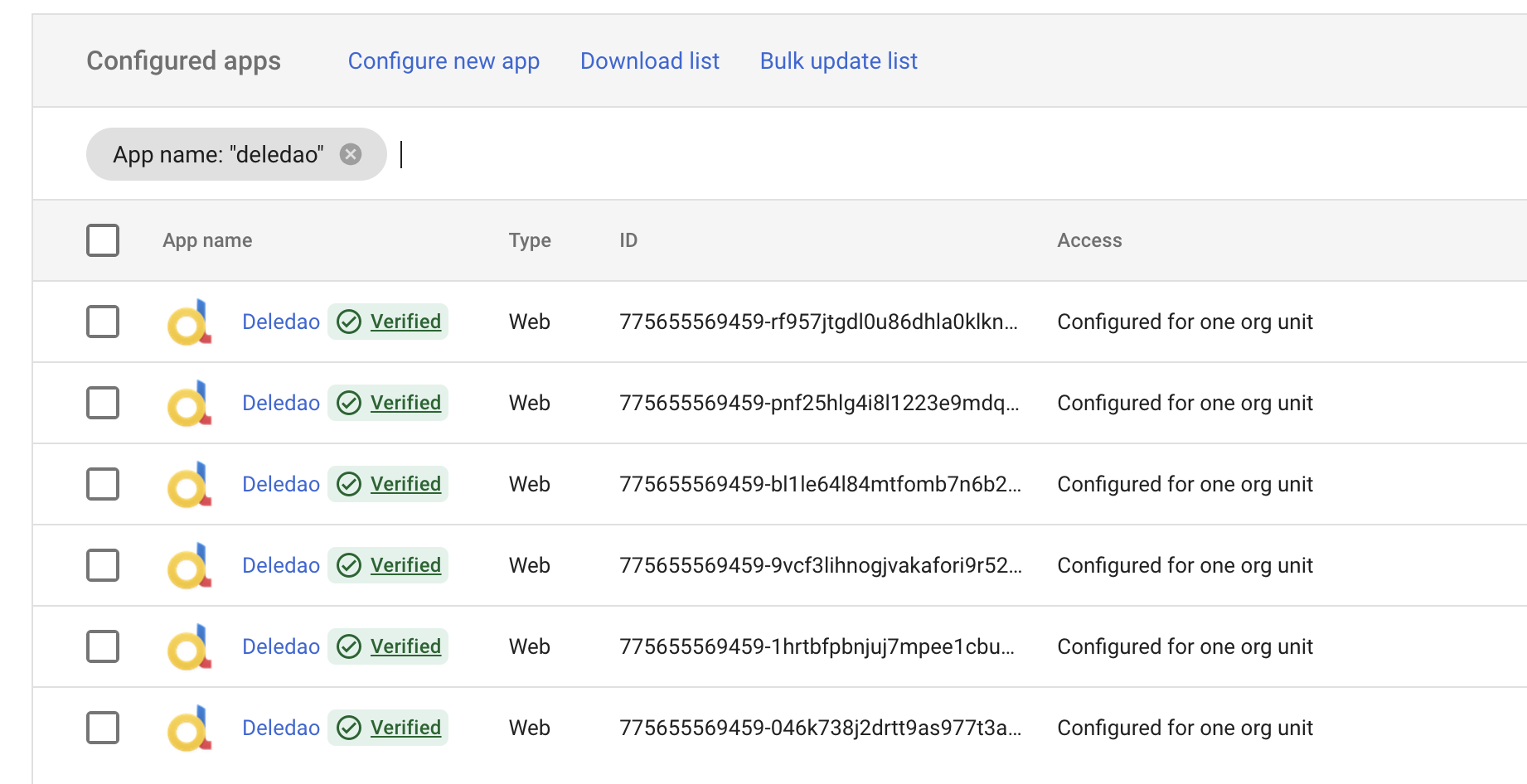Check the box for the rf957jtgdl0u86 app row
This screenshot has width=1527, height=784.
103,322
